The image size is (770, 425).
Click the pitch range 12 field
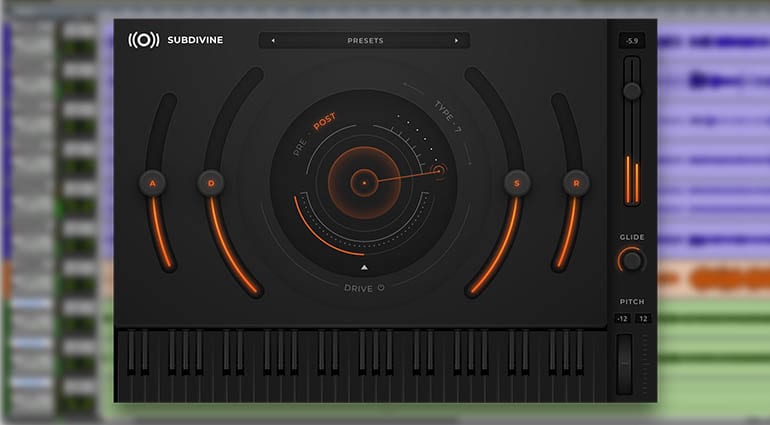click(x=643, y=318)
